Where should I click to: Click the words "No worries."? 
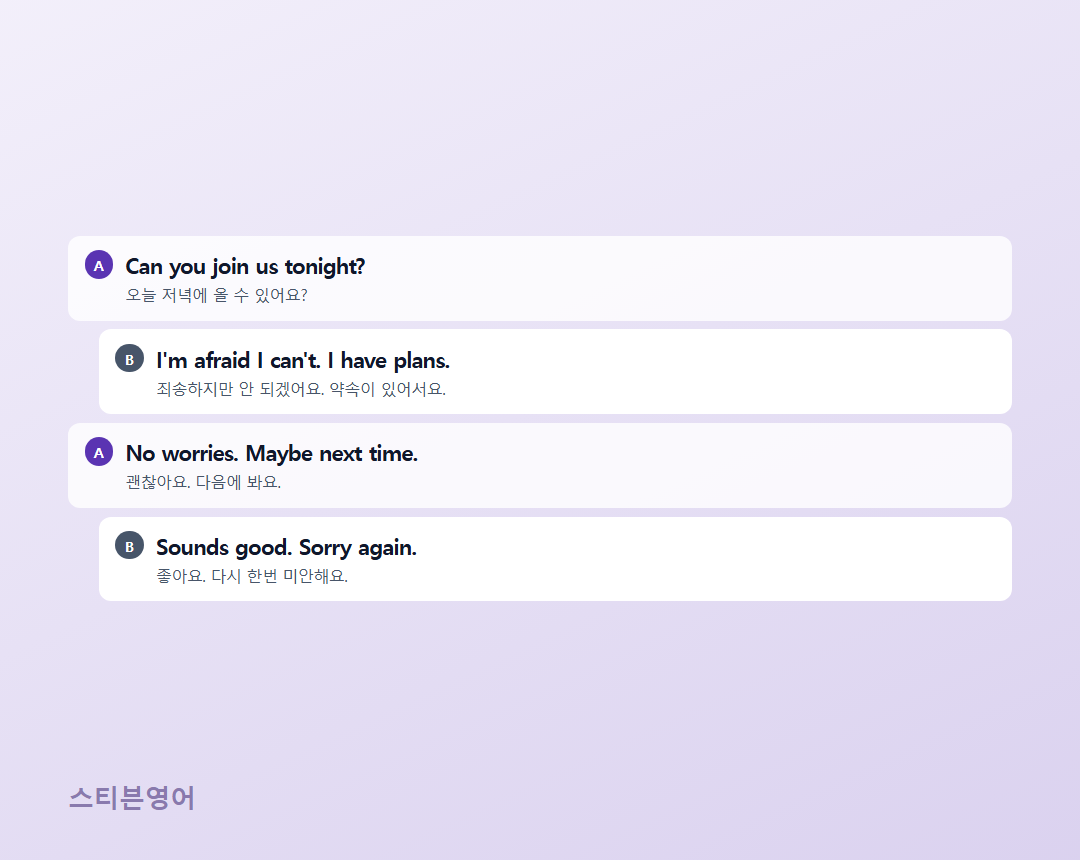(x=182, y=454)
